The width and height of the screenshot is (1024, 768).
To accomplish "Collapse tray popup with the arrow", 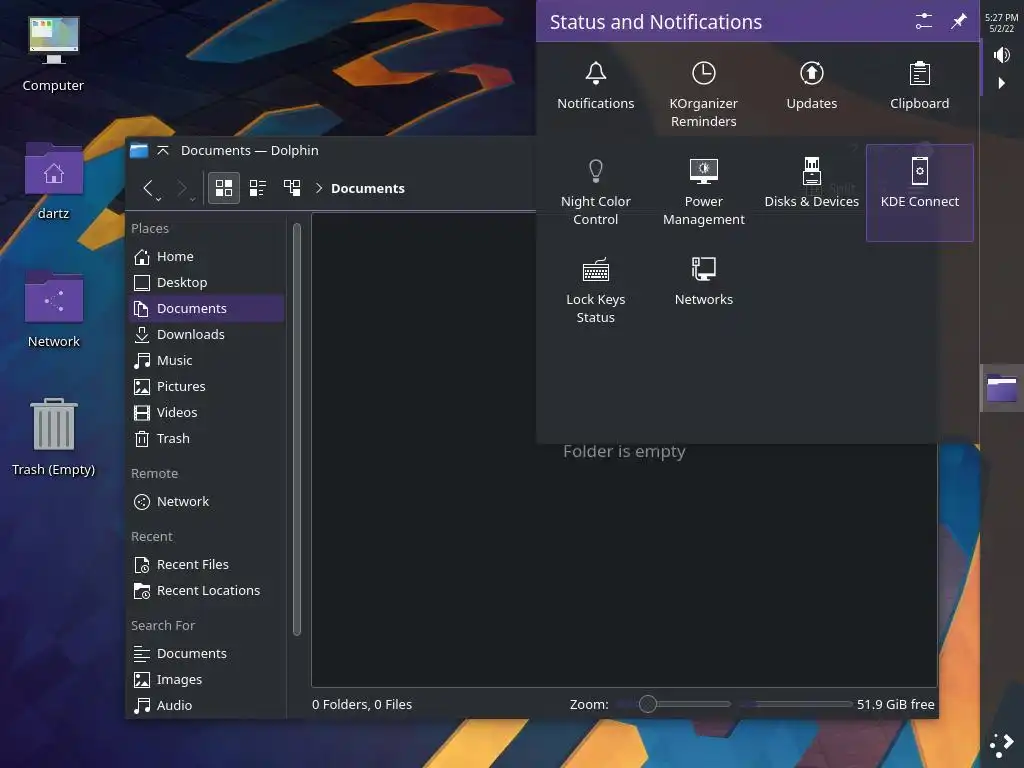I will (1001, 83).
